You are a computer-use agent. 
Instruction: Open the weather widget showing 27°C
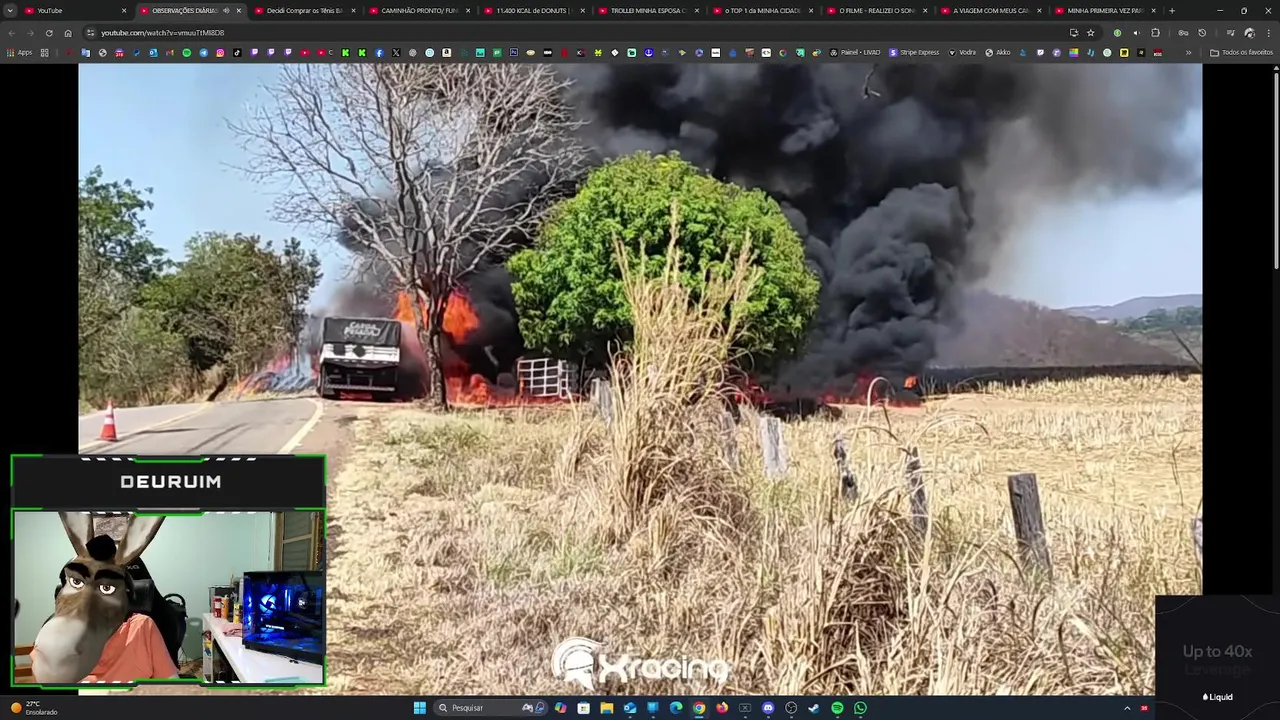tap(34, 708)
